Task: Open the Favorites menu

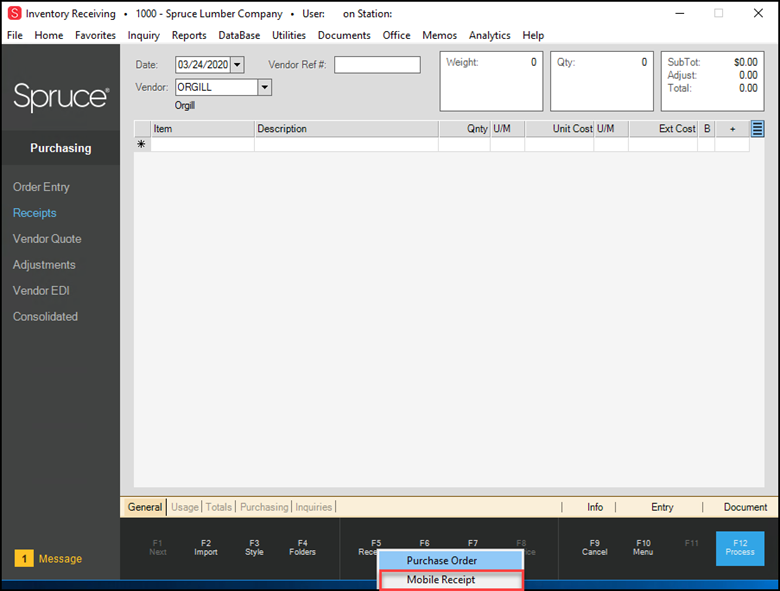Action: (96, 35)
